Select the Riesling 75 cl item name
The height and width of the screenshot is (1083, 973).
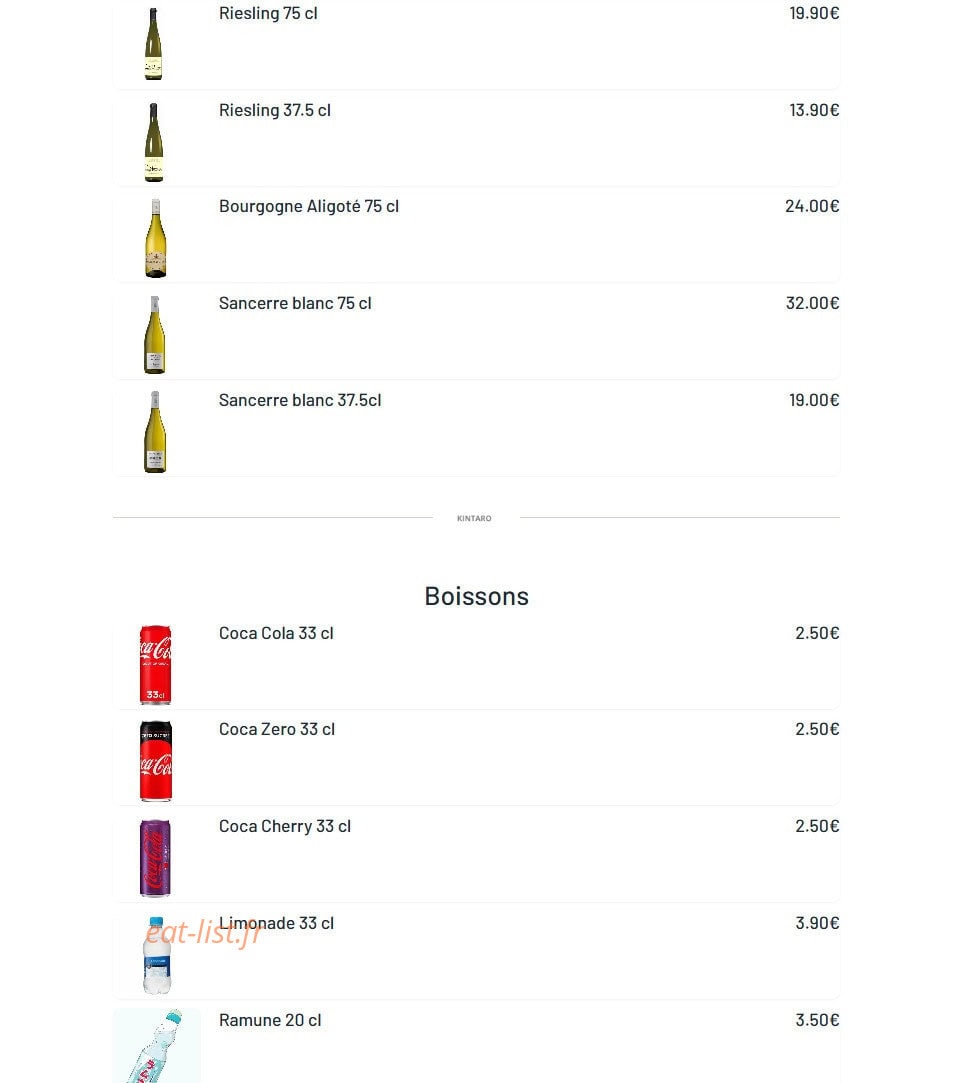[268, 13]
